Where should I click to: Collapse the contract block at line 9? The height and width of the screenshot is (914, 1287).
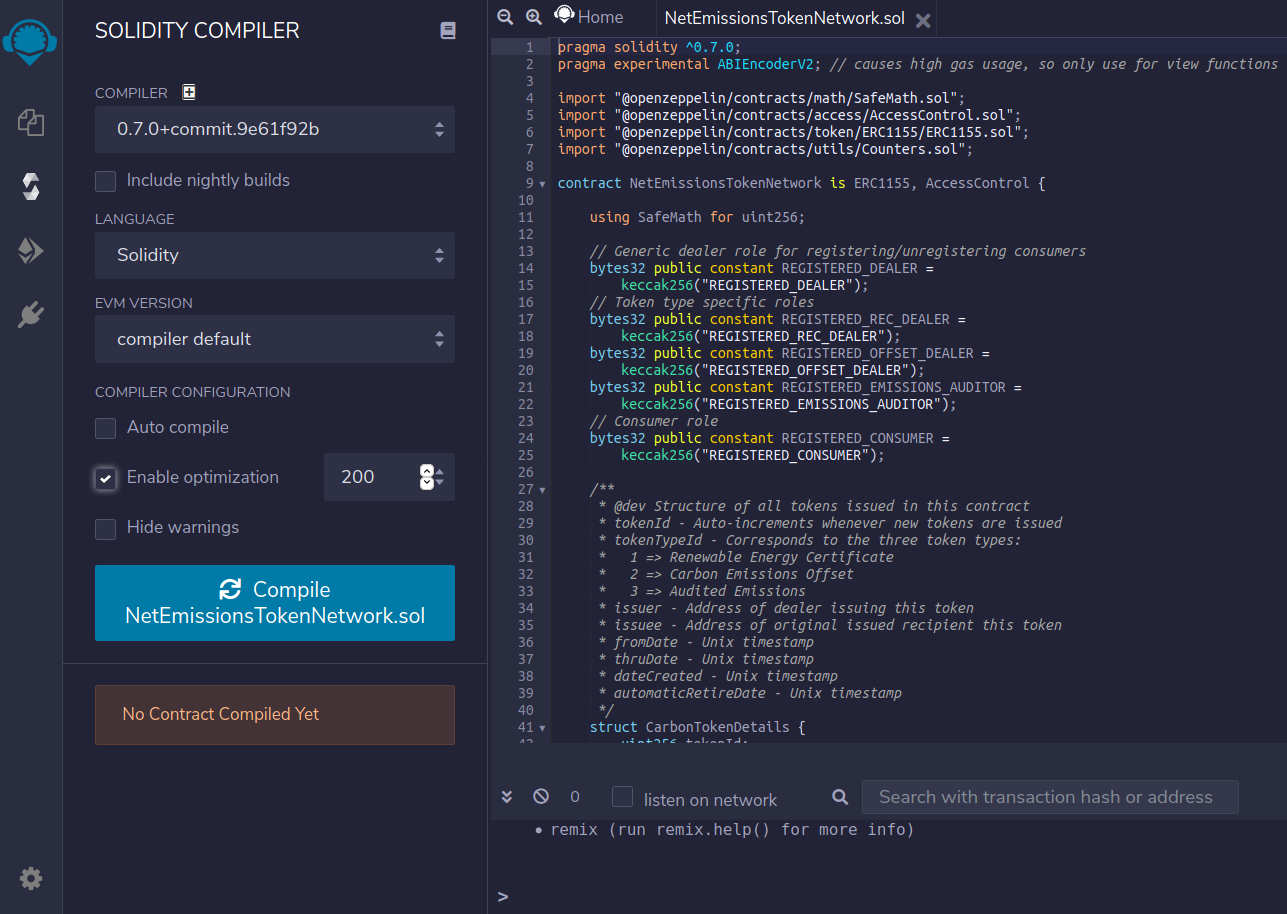pyautogui.click(x=543, y=184)
